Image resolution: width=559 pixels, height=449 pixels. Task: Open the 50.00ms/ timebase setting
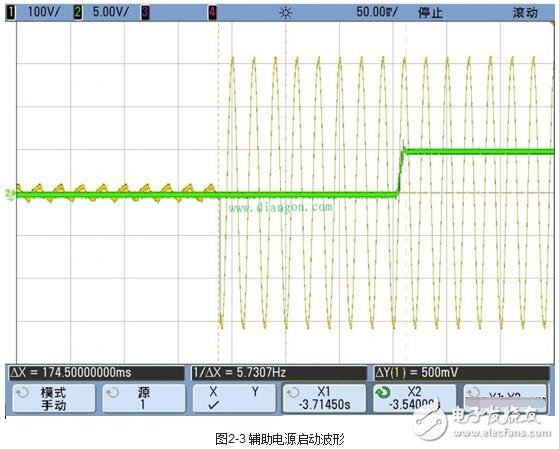376,12
